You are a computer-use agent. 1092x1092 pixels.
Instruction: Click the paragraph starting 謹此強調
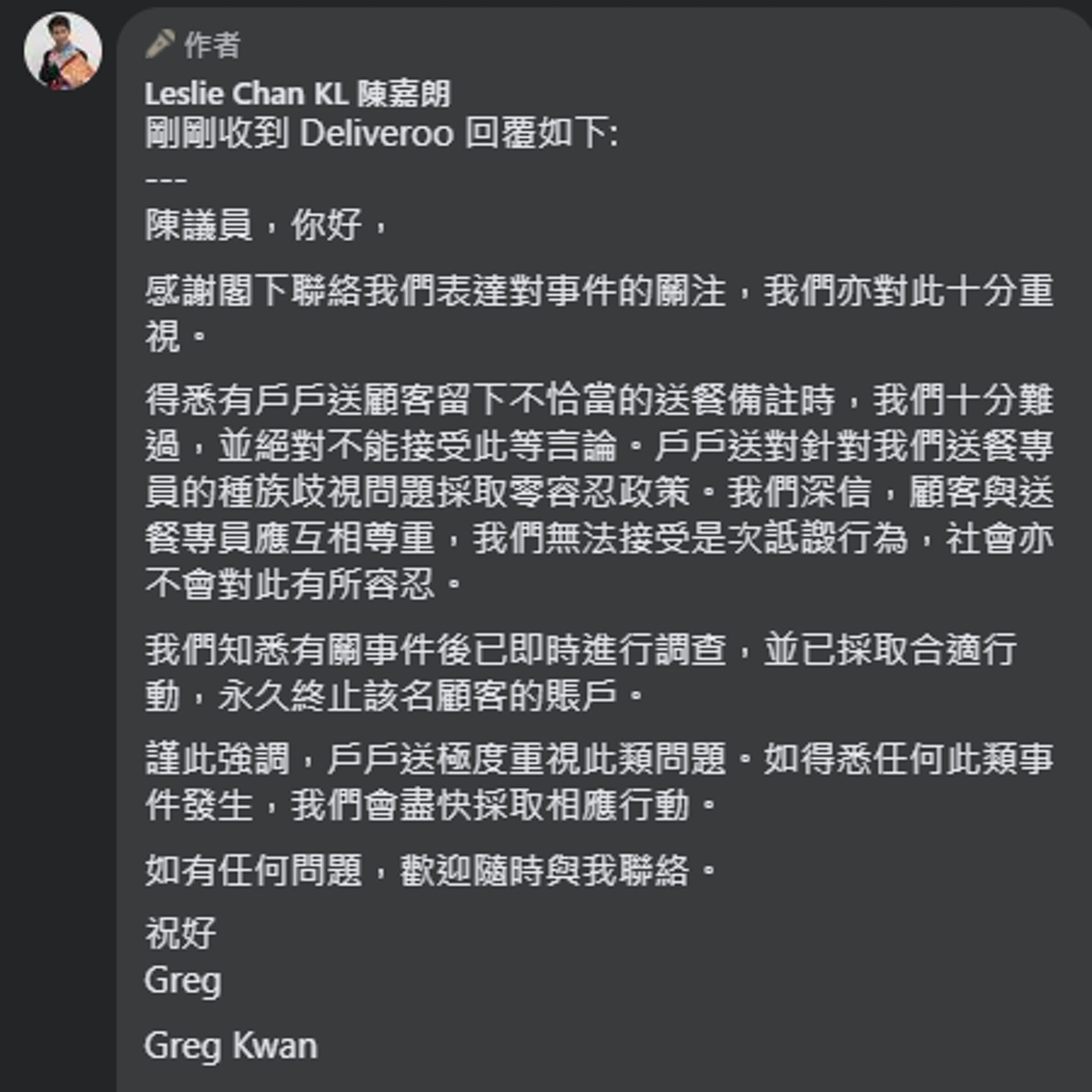(598, 759)
